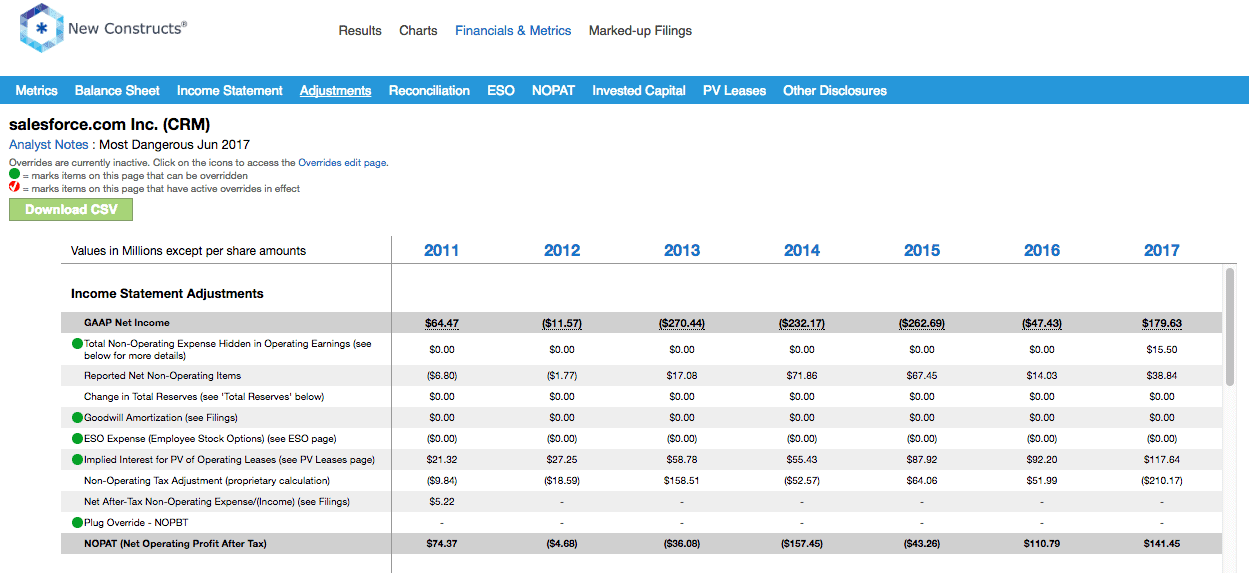Click GAAP Net Income value ($11.57)
Screen dimensions: 1249x573
562,323
